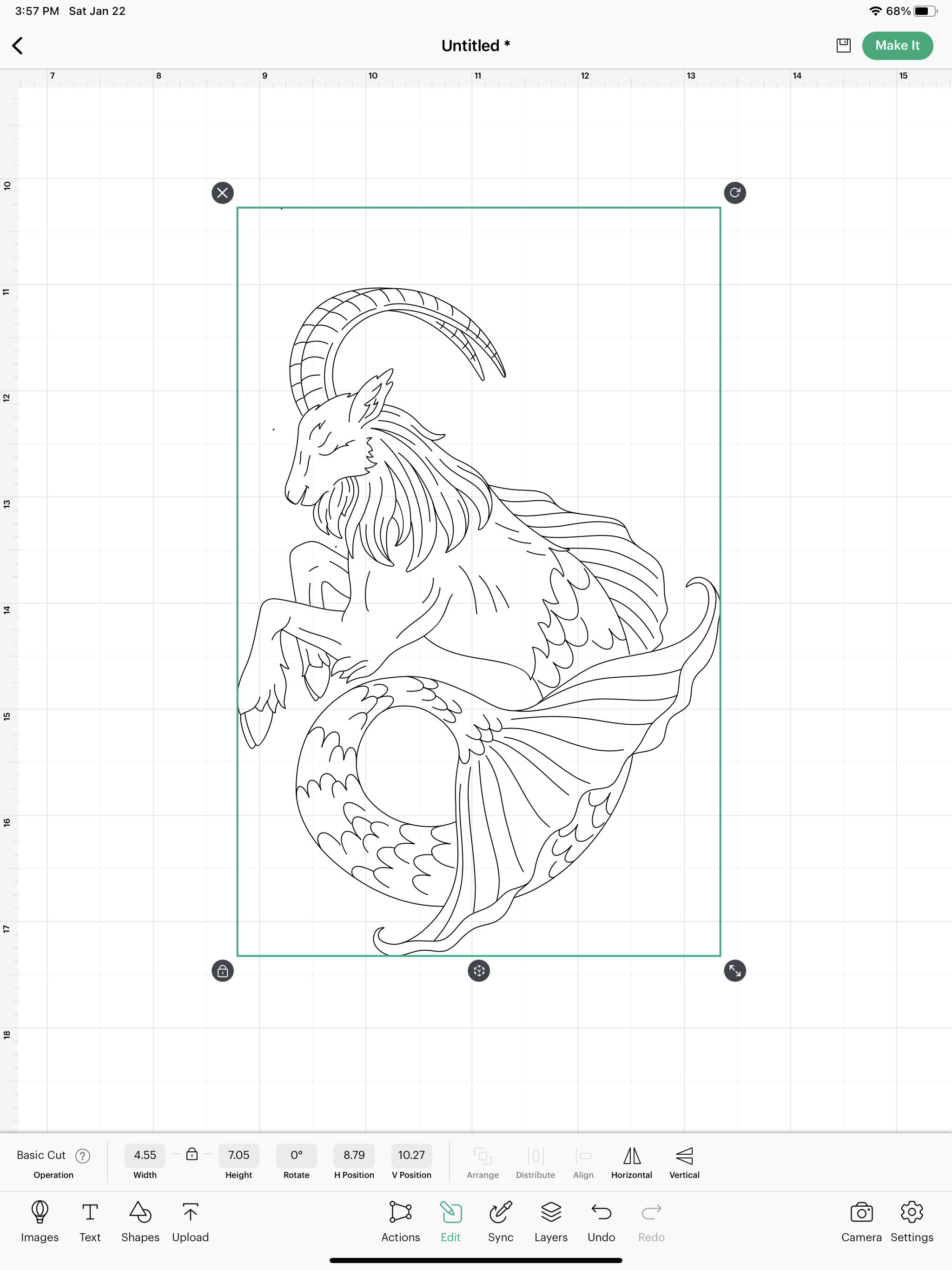Toggle the aspect ratio lock between Width and Height
The width and height of the screenshot is (952, 1270).
point(192,1155)
